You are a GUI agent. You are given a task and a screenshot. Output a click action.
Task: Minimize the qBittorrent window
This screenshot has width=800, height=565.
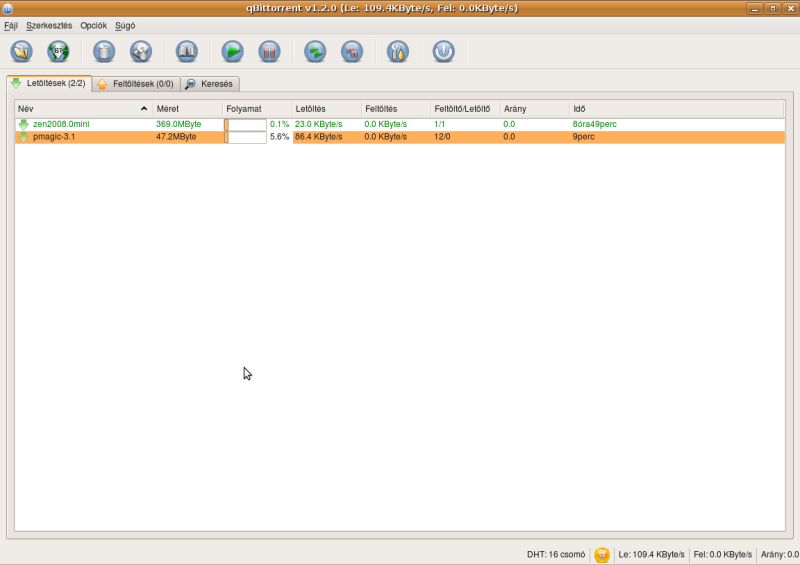[x=755, y=8]
